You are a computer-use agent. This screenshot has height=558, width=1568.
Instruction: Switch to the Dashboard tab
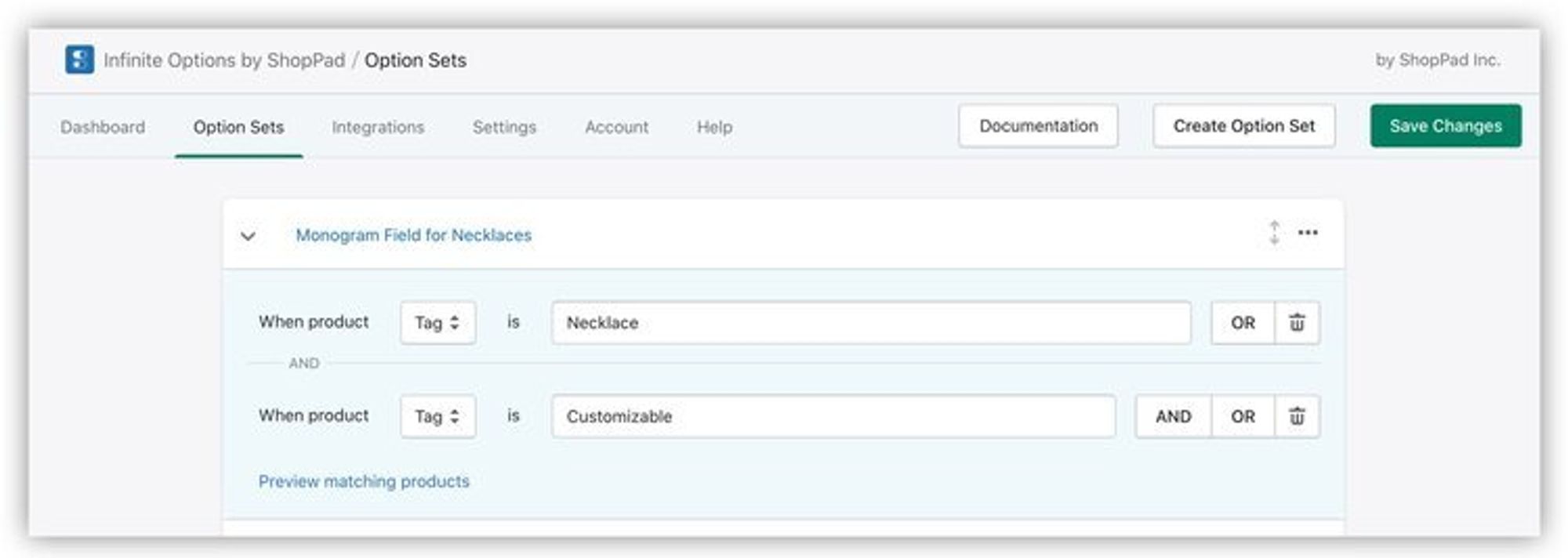(x=103, y=127)
